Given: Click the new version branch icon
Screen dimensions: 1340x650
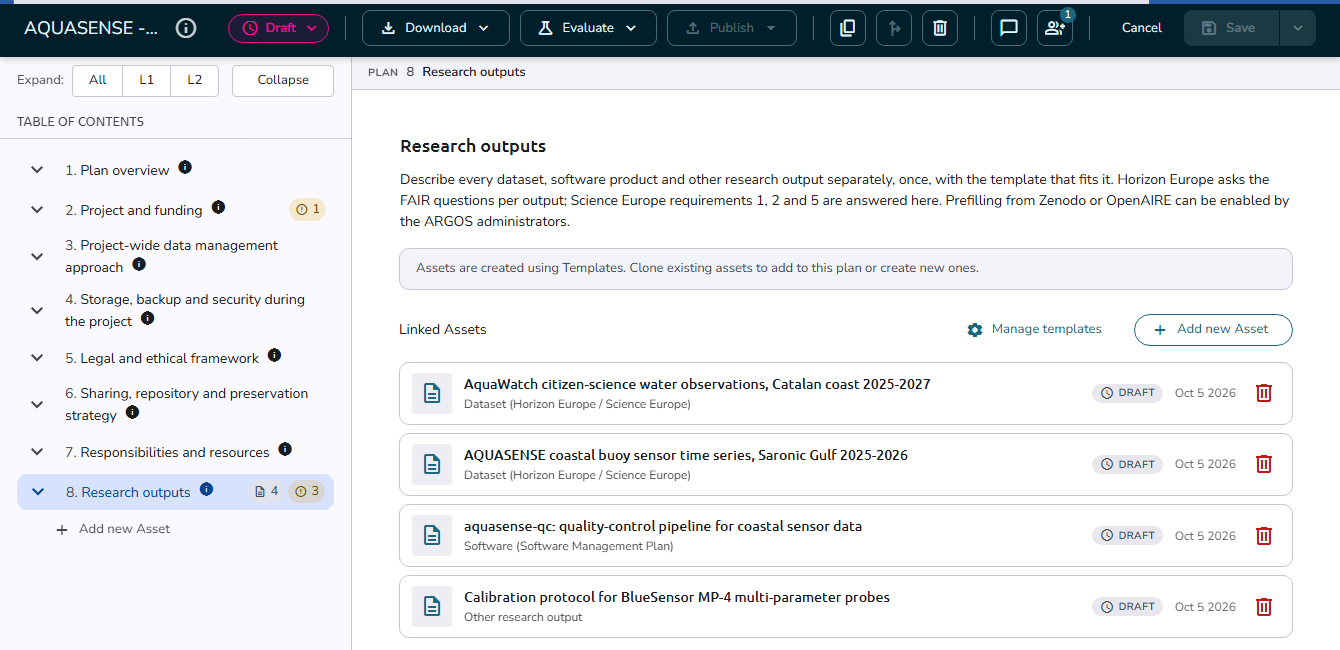Looking at the screenshot, I should (x=894, y=28).
